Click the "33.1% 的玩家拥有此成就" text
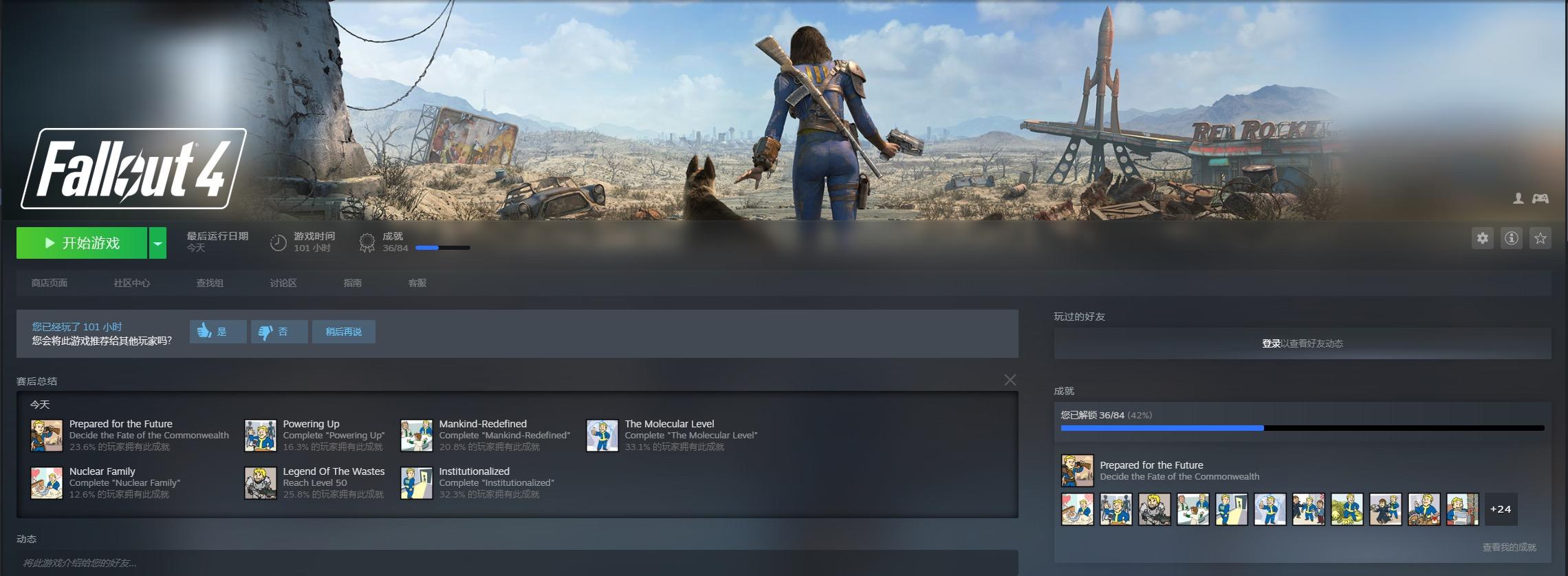The width and height of the screenshot is (1568, 576). tap(675, 447)
